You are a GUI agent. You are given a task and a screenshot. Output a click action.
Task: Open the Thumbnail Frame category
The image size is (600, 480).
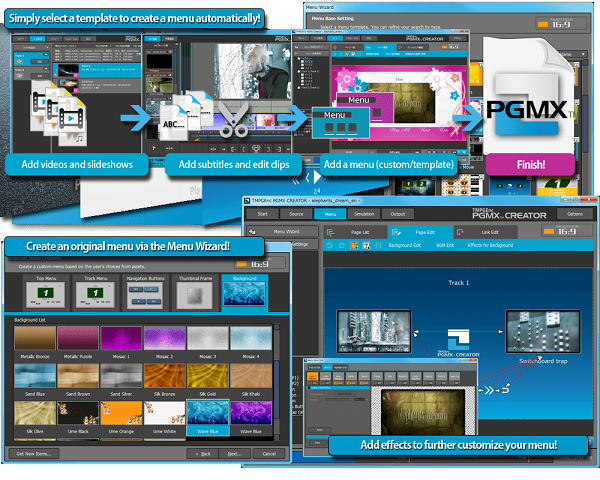click(195, 292)
